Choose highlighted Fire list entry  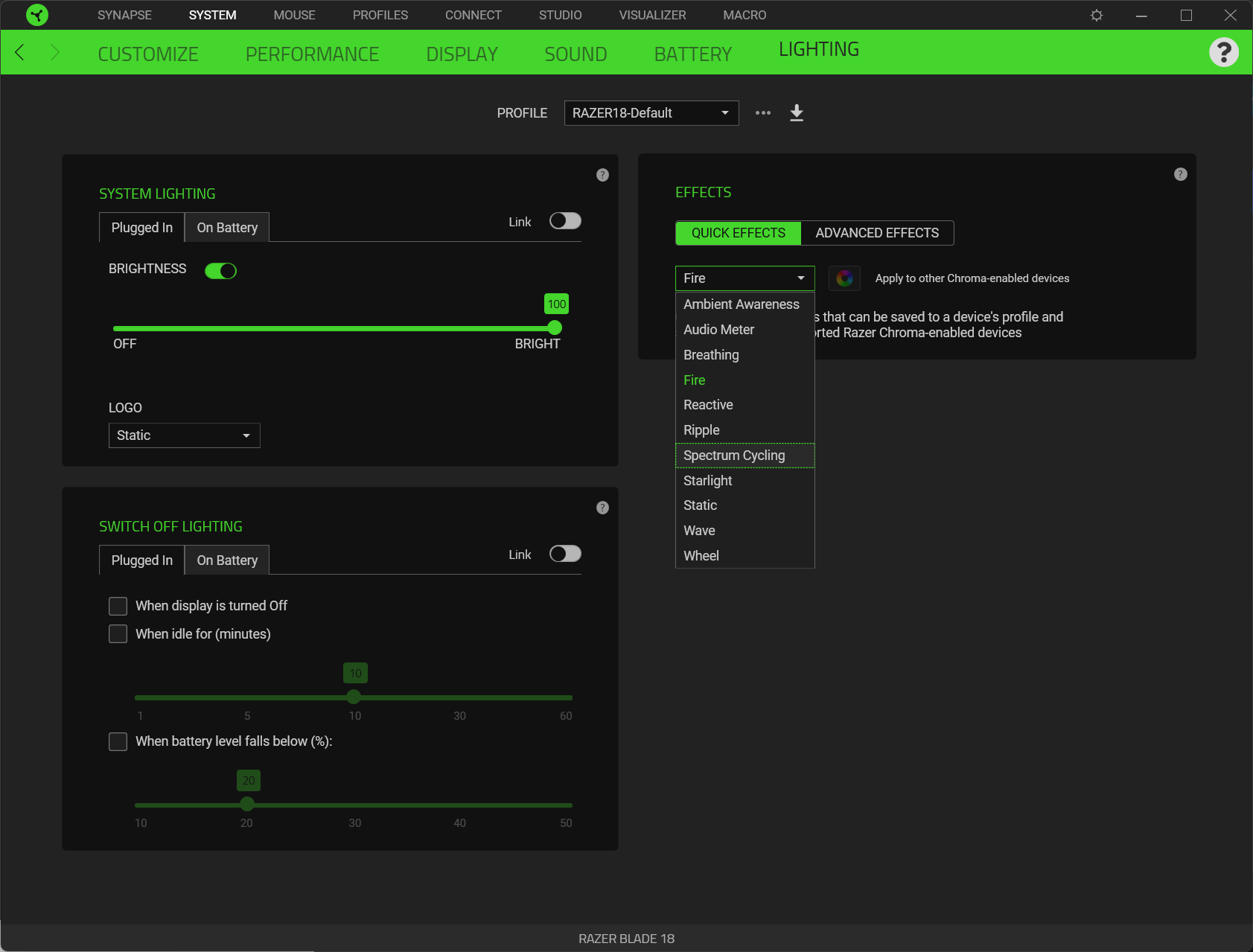[x=745, y=380]
